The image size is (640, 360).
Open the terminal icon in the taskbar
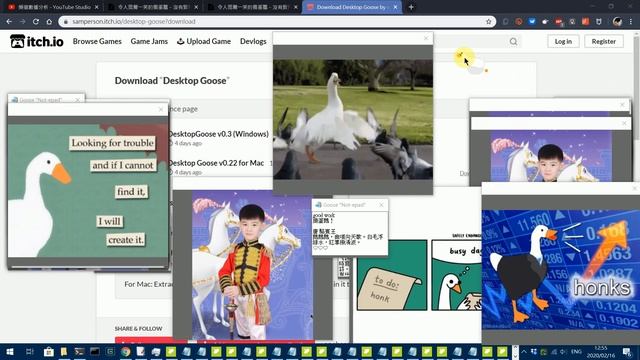tap(79, 352)
